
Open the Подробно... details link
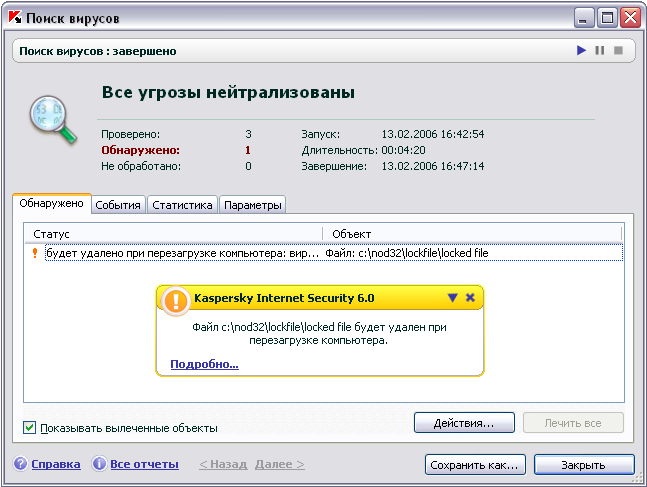pyautogui.click(x=204, y=364)
